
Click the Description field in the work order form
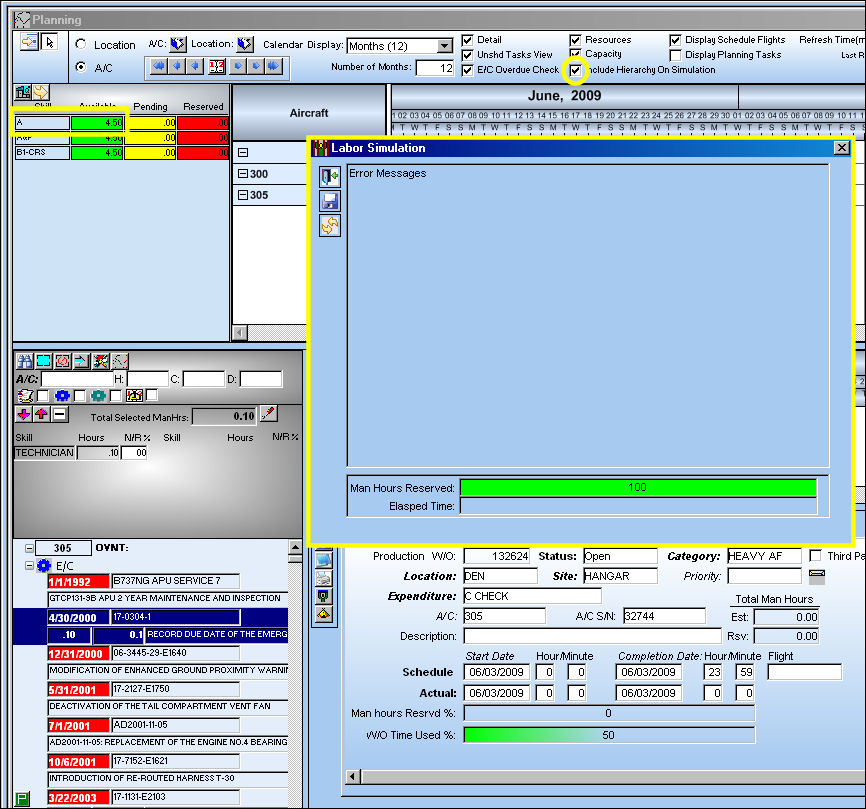[x=592, y=636]
